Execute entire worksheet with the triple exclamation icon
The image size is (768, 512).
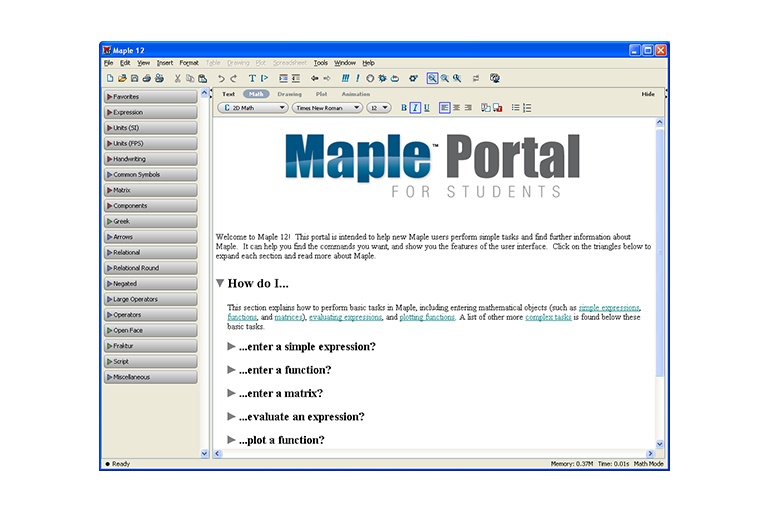click(x=345, y=78)
